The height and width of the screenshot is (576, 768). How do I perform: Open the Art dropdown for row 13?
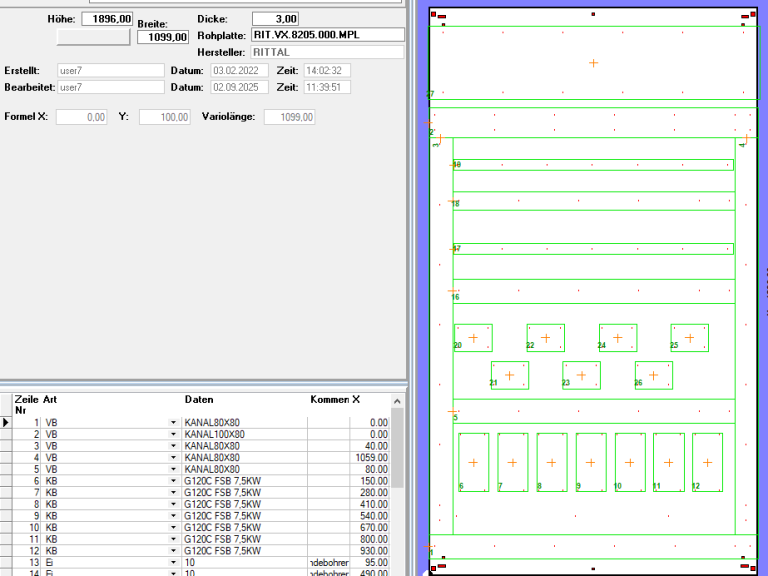pyautogui.click(x=174, y=562)
